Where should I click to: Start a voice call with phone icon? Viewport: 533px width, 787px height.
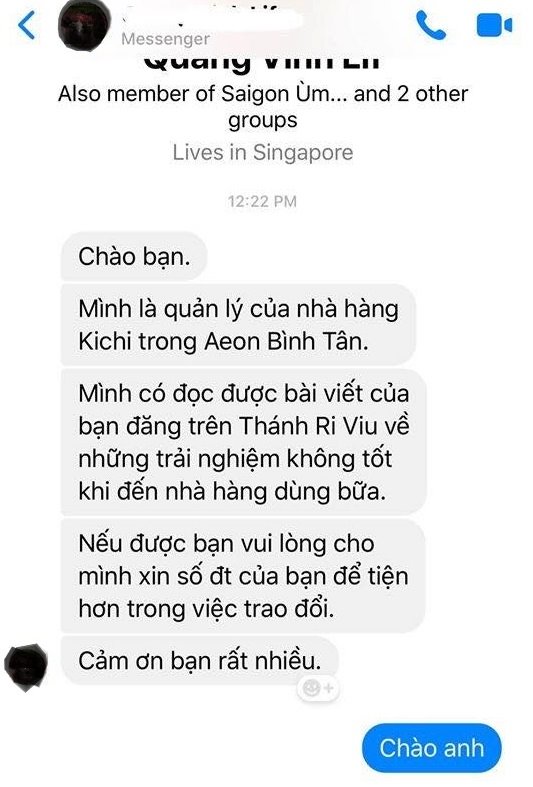[431, 25]
